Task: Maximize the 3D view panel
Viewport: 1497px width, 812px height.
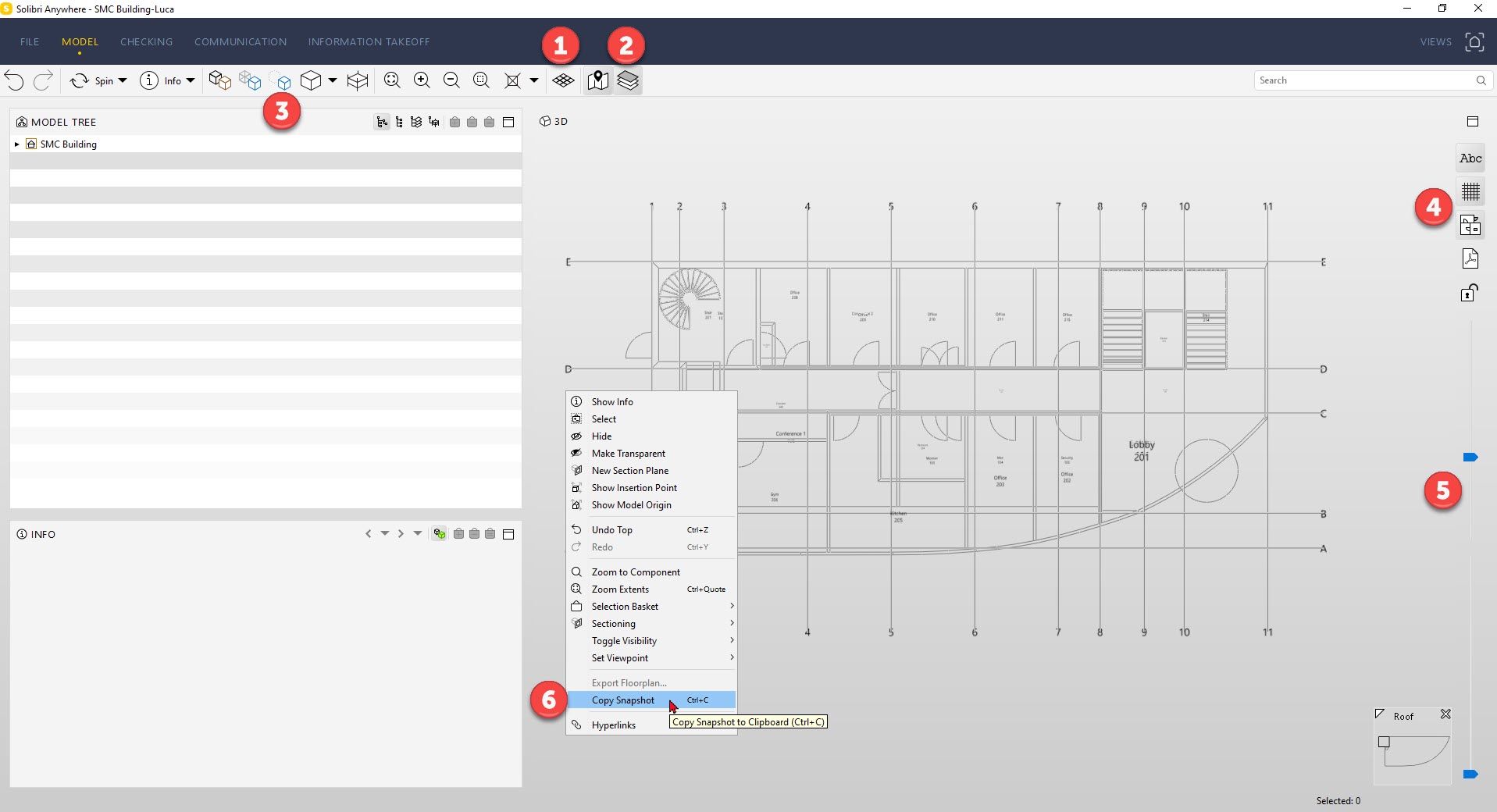Action: click(x=1473, y=122)
